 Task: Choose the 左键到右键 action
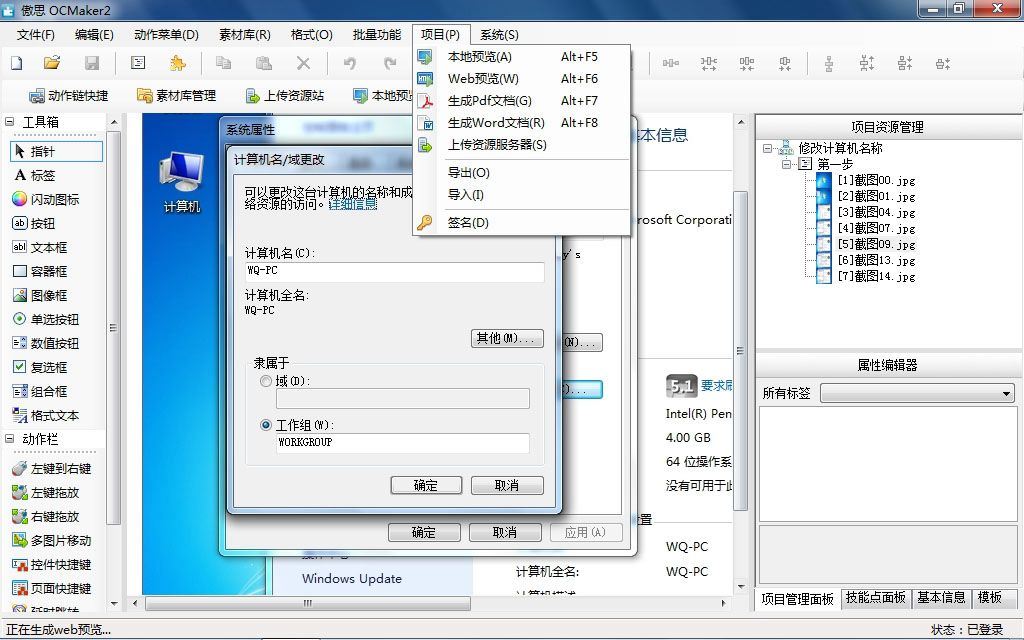coord(52,468)
